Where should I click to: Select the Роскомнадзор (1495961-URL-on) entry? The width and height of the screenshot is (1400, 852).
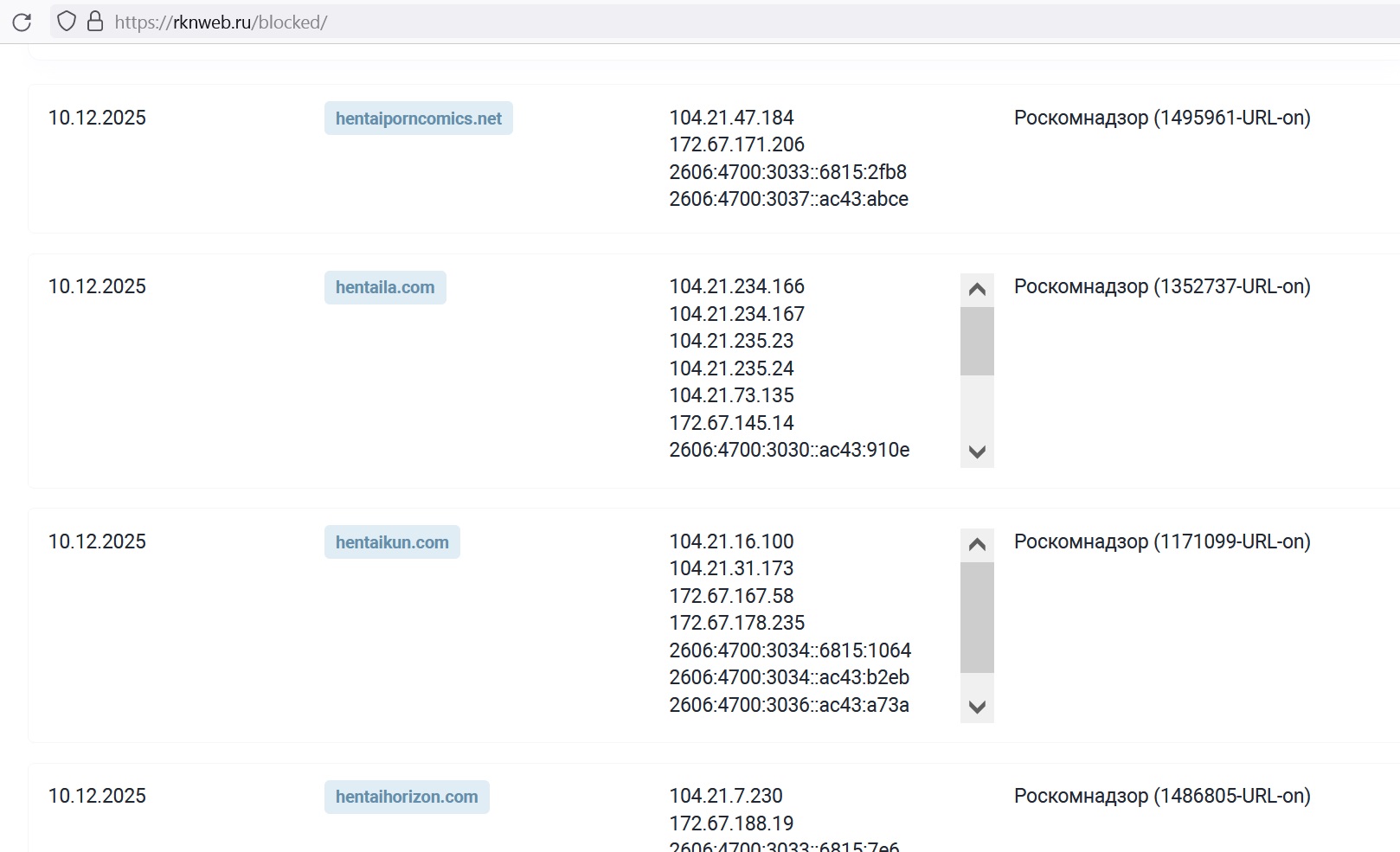point(1162,118)
